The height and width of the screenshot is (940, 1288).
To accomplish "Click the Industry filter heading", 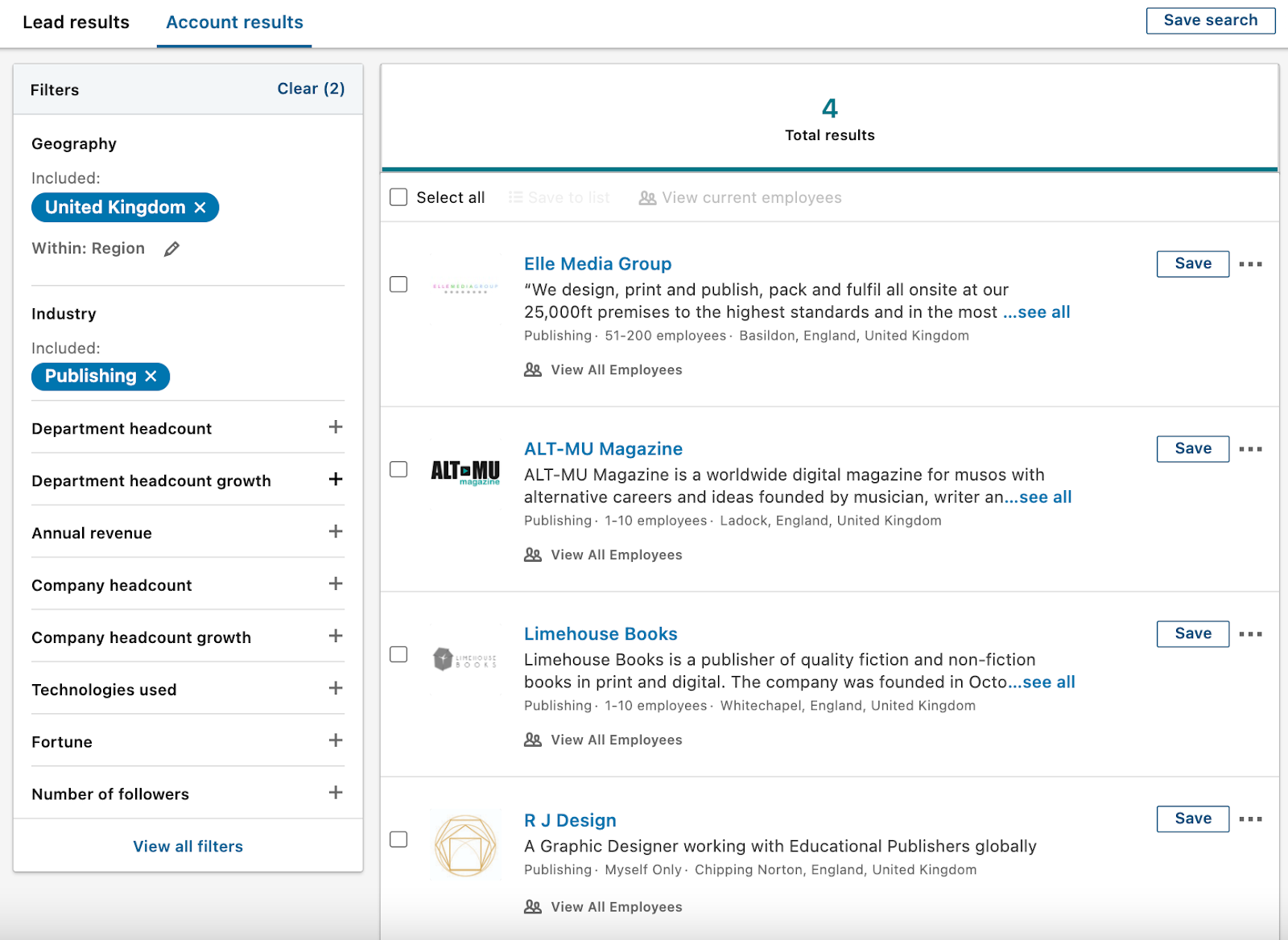I will tap(64, 314).
